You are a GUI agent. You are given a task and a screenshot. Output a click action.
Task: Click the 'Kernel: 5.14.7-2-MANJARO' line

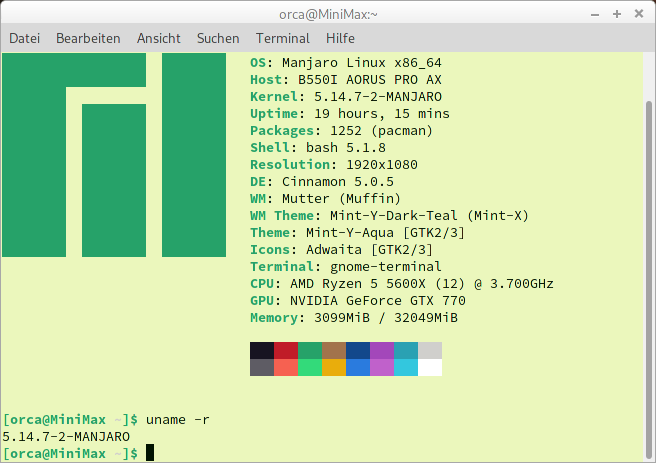click(x=346, y=97)
